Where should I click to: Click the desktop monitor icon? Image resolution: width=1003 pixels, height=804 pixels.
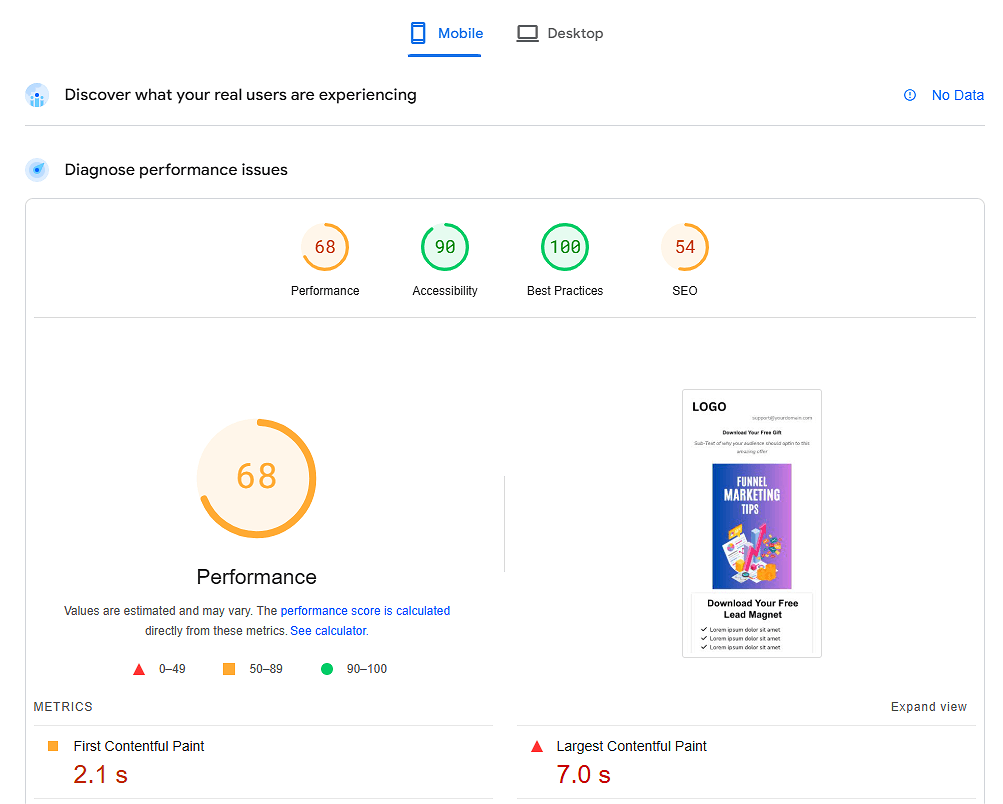coord(528,33)
